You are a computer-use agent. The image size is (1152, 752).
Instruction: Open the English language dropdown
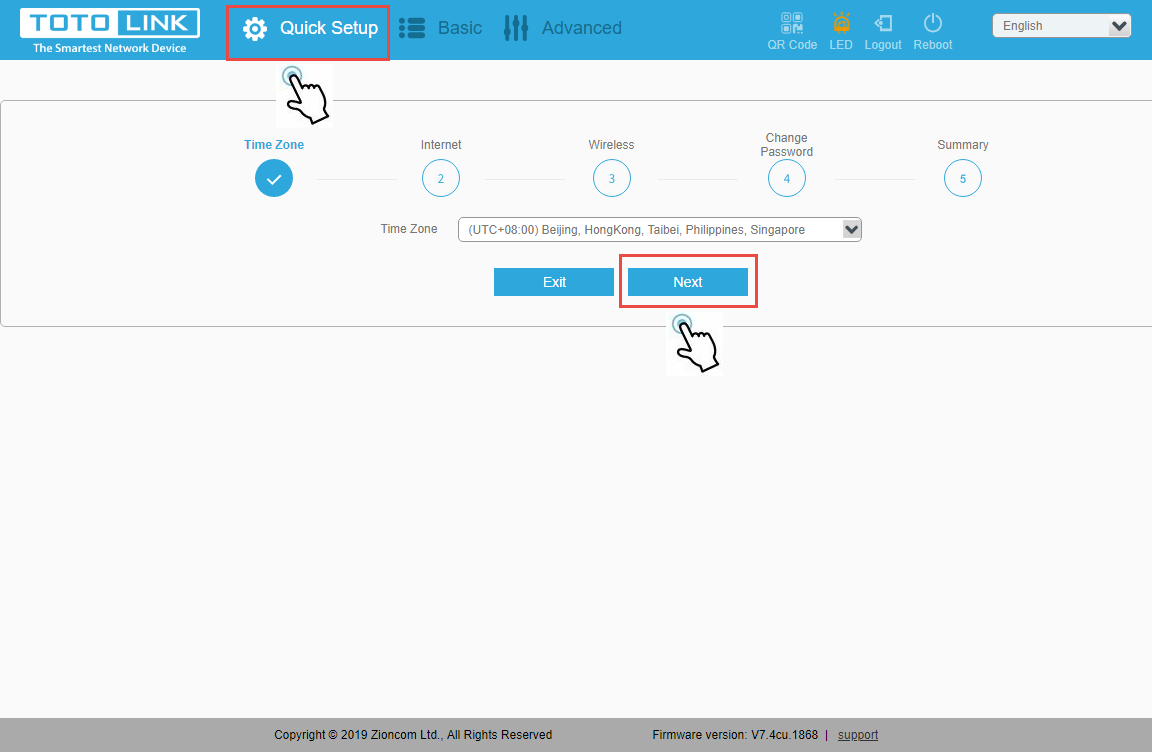(x=1062, y=26)
